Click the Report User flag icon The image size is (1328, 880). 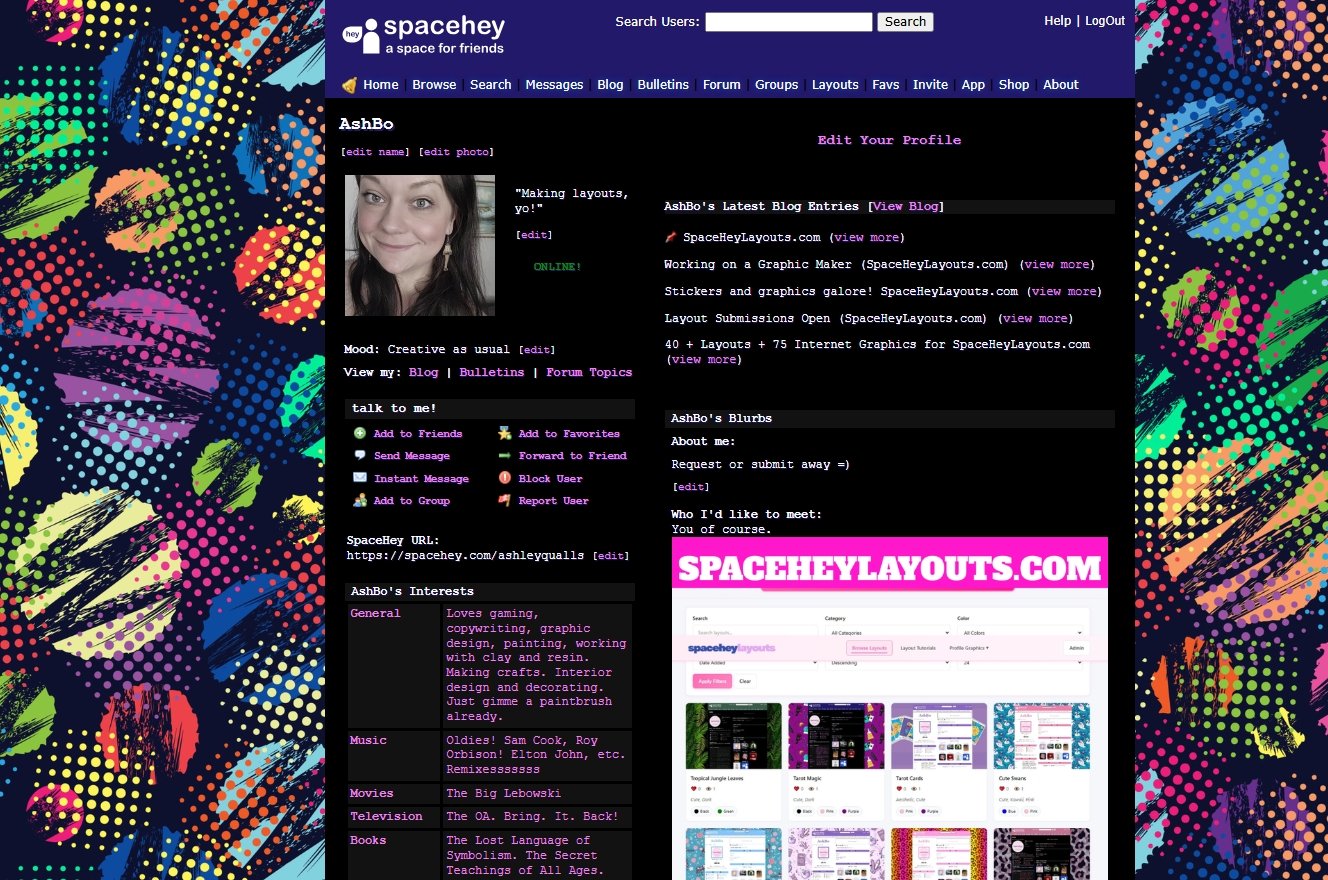pos(505,500)
